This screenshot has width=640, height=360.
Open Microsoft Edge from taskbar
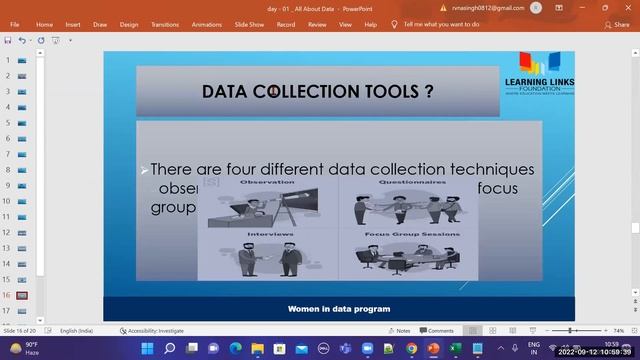[236, 348]
